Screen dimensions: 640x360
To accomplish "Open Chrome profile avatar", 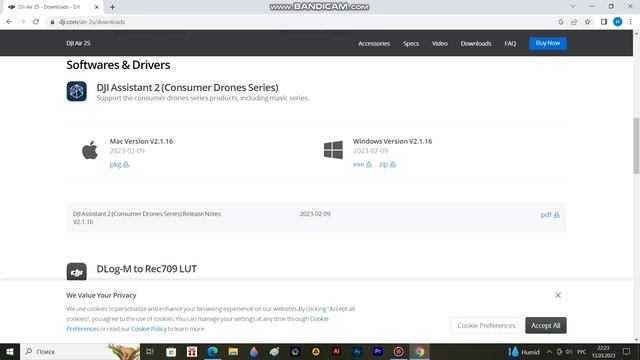I will [618, 22].
